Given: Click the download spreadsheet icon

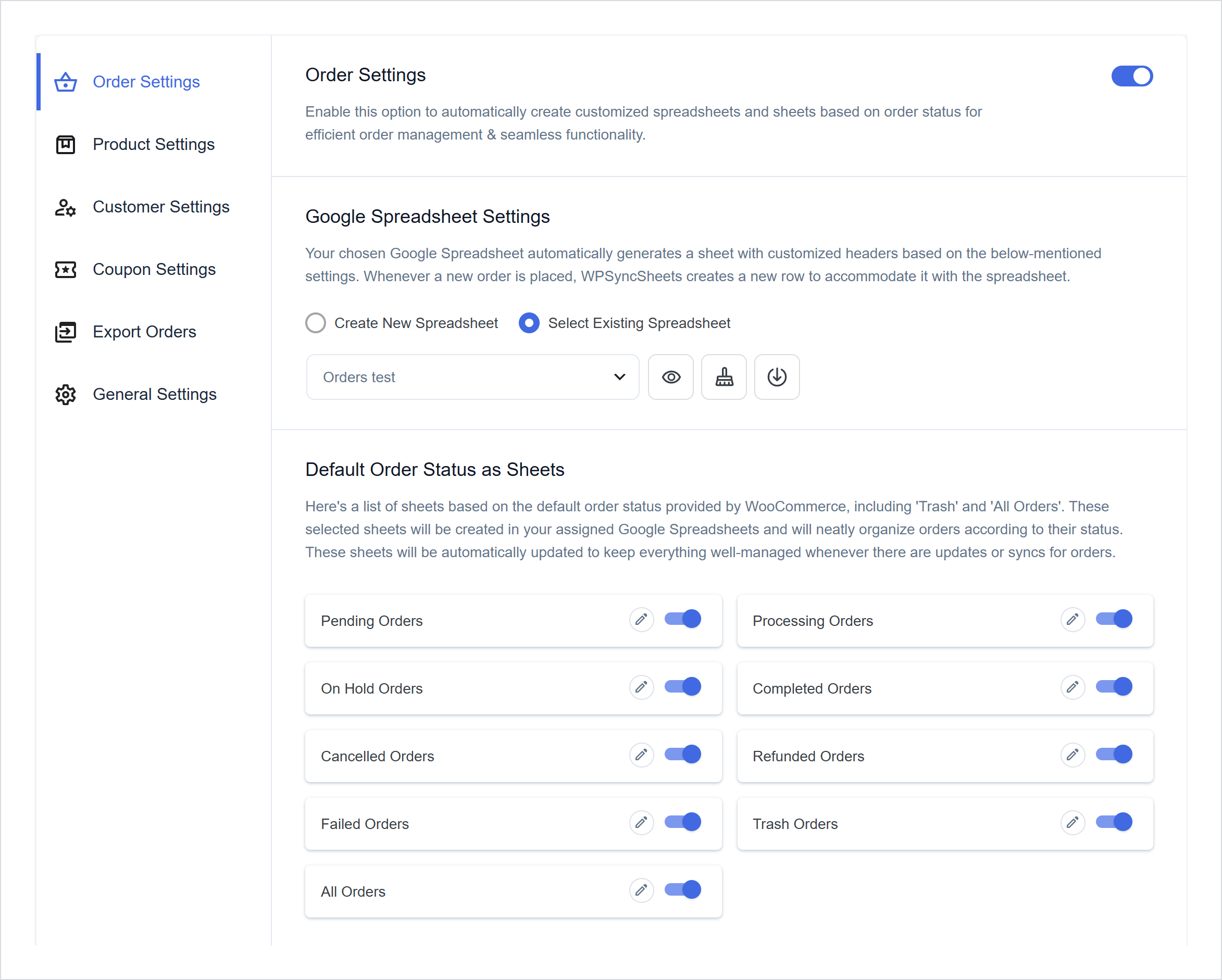Looking at the screenshot, I should pos(777,378).
